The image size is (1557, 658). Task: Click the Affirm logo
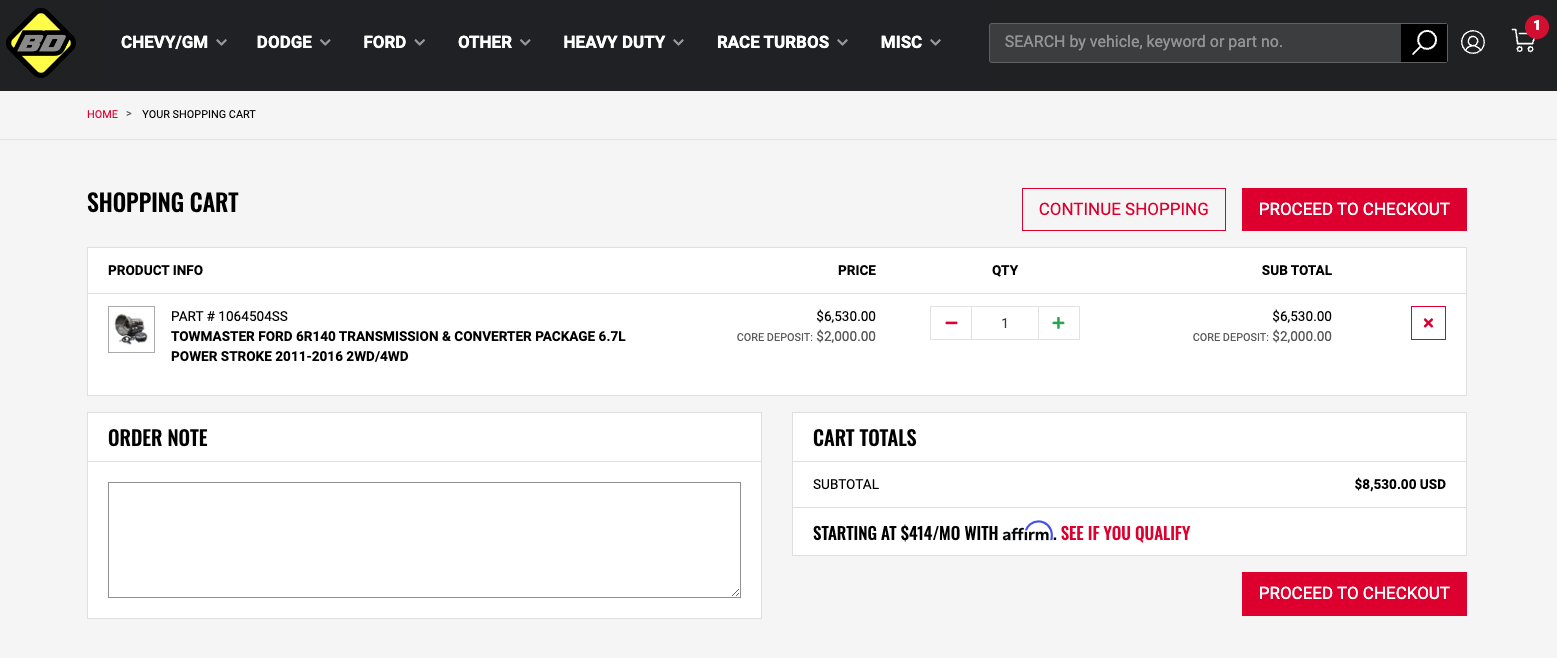pyautogui.click(x=1028, y=532)
